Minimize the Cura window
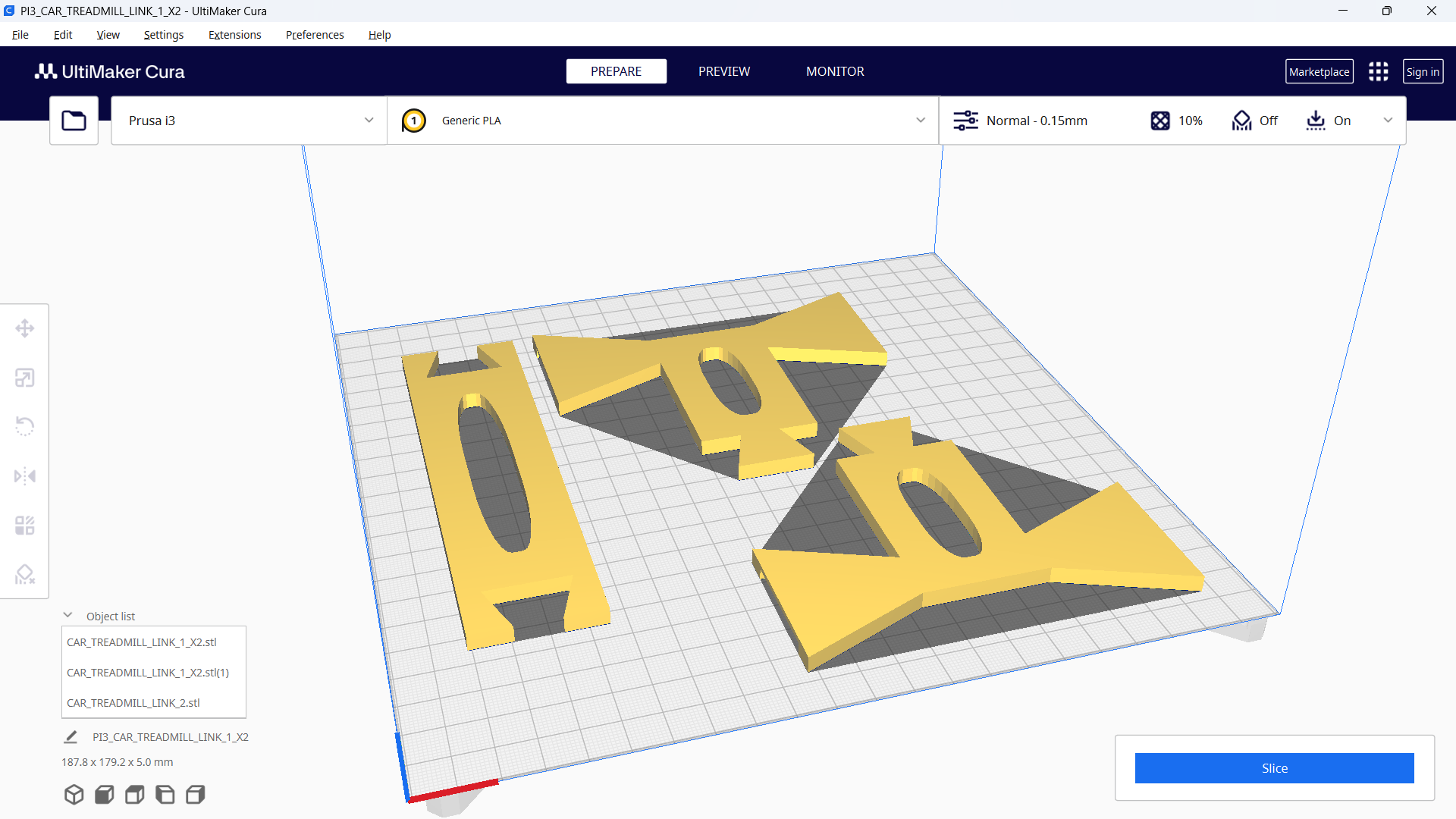 (x=1343, y=11)
